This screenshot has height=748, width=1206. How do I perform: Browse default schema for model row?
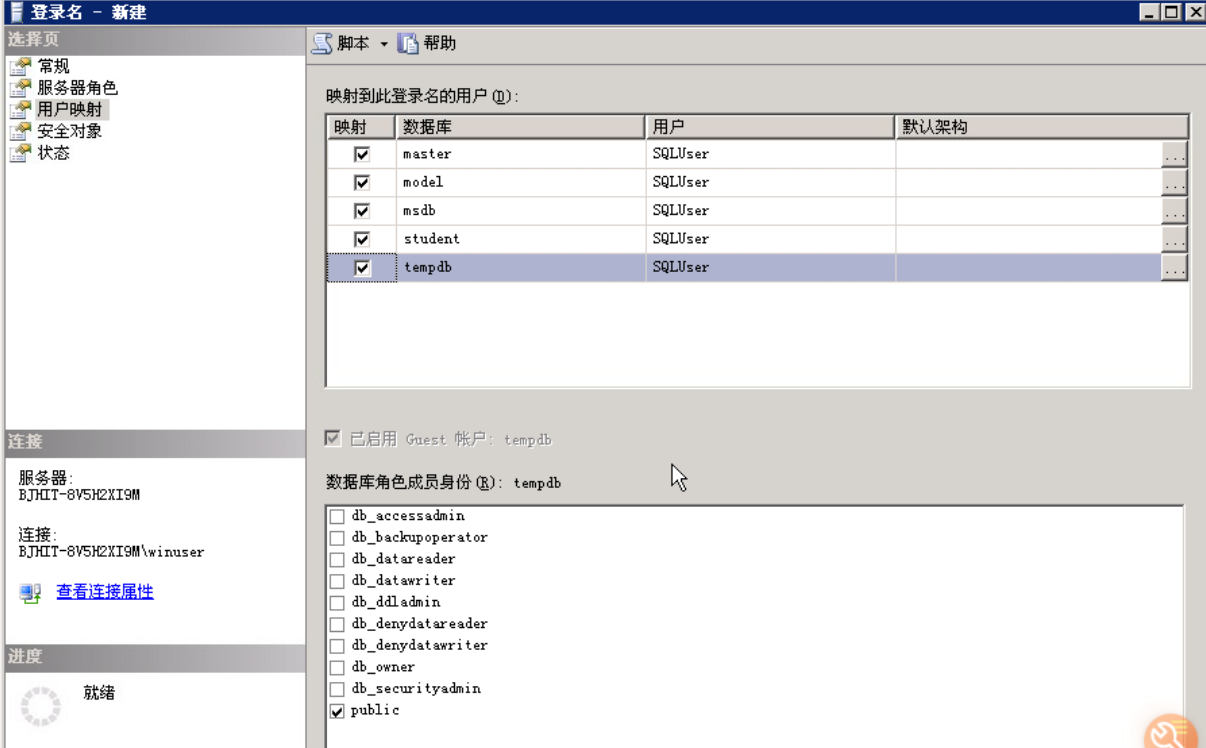[x=1174, y=182]
